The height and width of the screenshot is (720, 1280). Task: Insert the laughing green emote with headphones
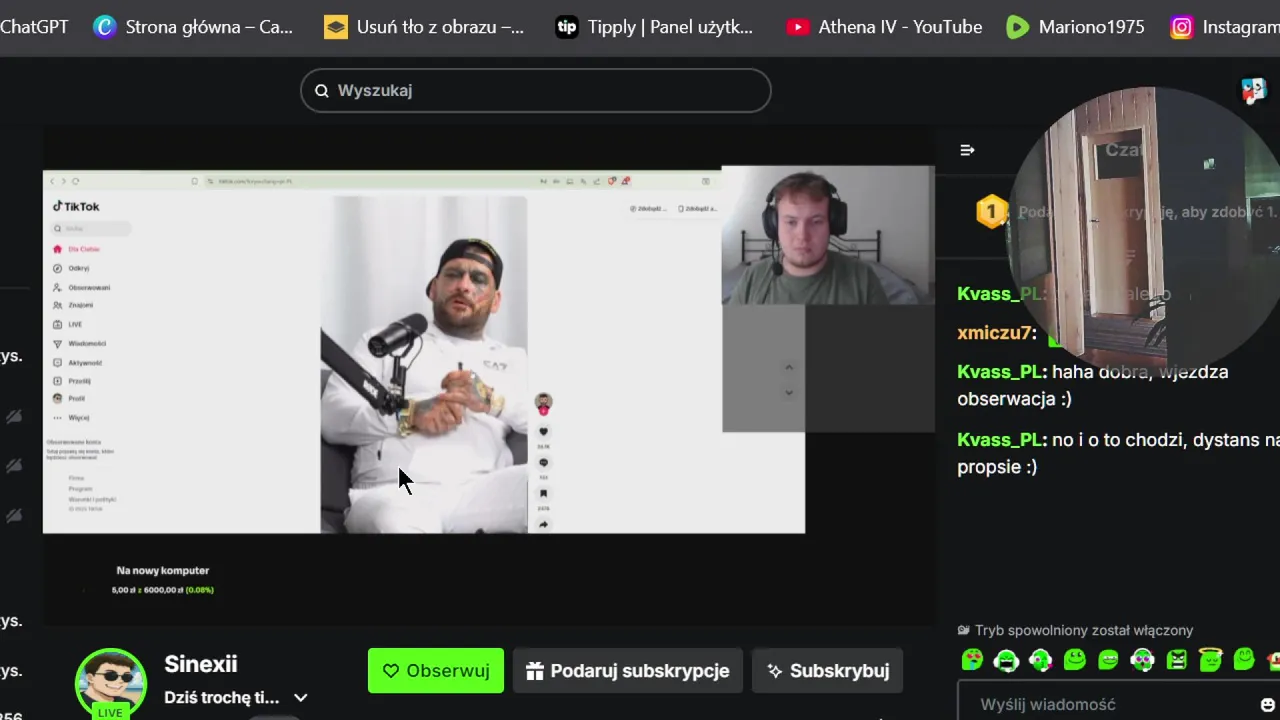pos(1006,660)
